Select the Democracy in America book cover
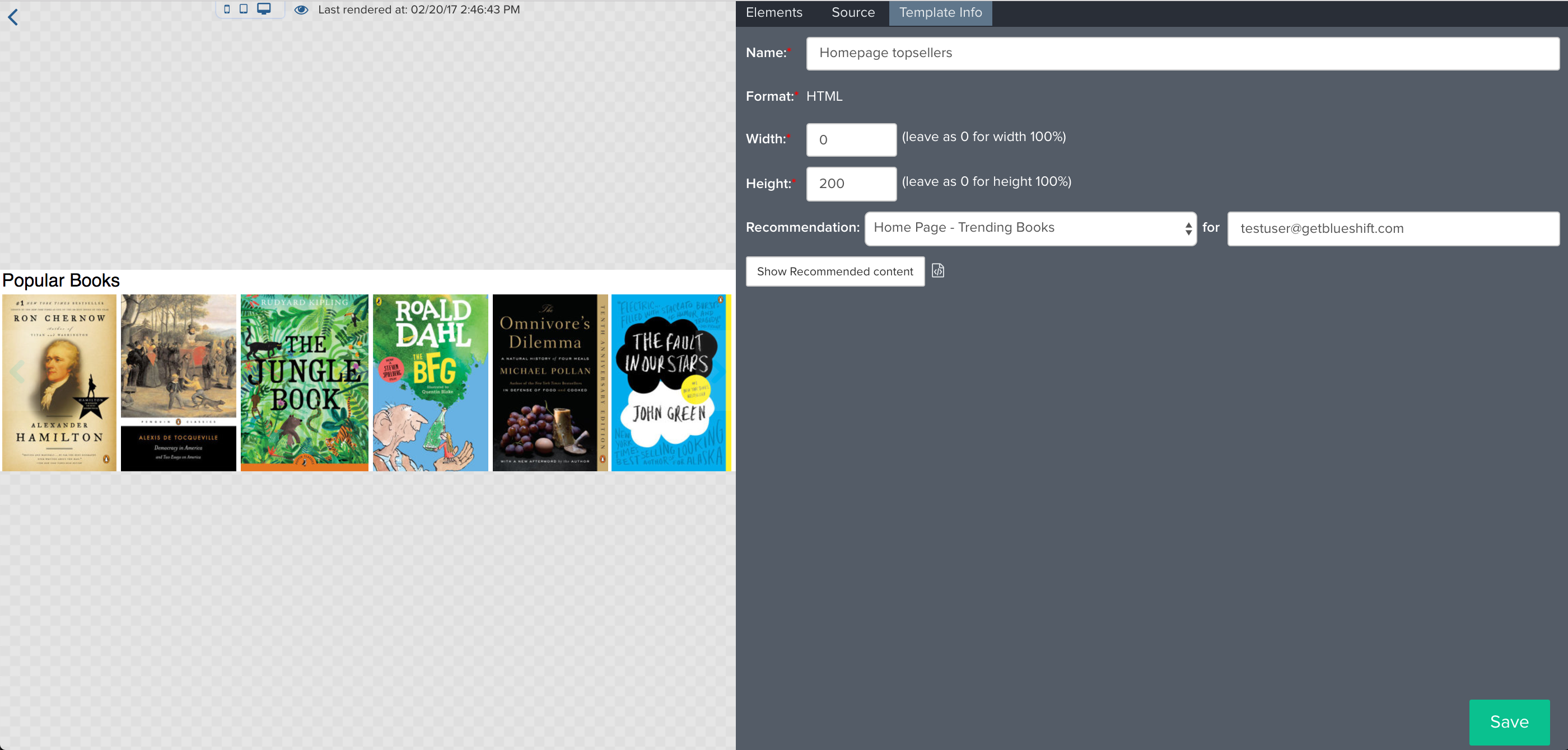 tap(178, 383)
